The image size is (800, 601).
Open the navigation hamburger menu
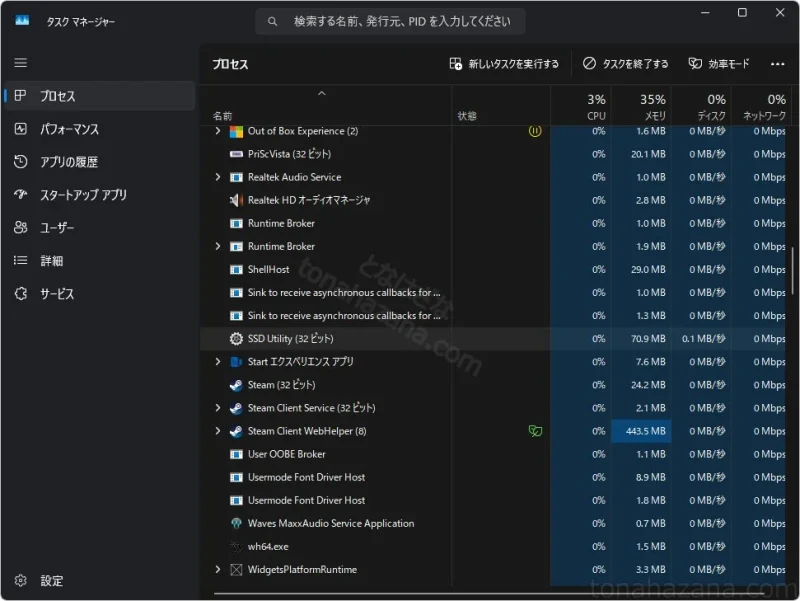[x=20, y=63]
